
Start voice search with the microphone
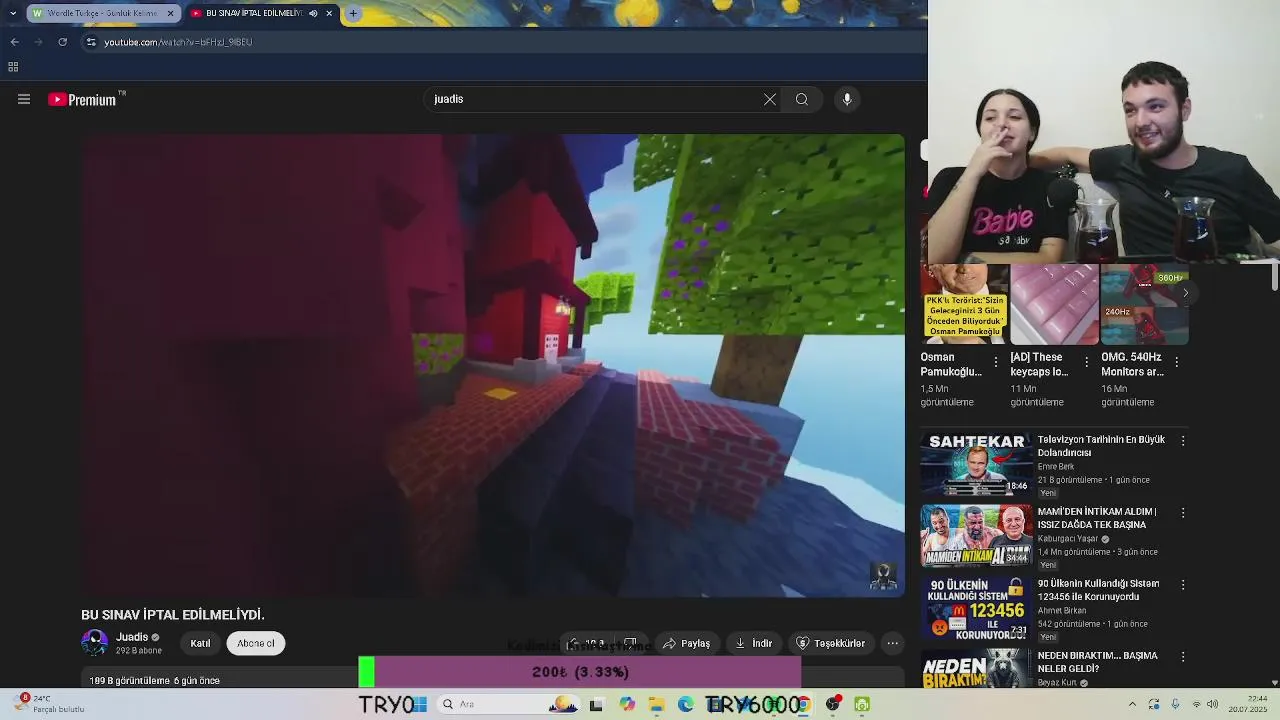(847, 99)
